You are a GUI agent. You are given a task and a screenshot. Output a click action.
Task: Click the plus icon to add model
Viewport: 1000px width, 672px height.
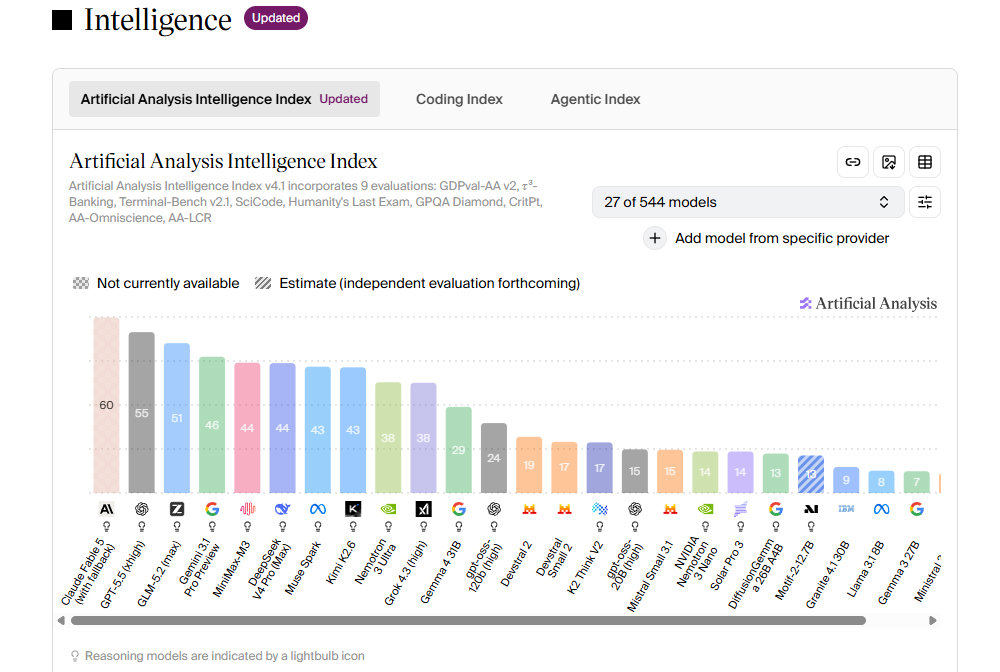654,238
